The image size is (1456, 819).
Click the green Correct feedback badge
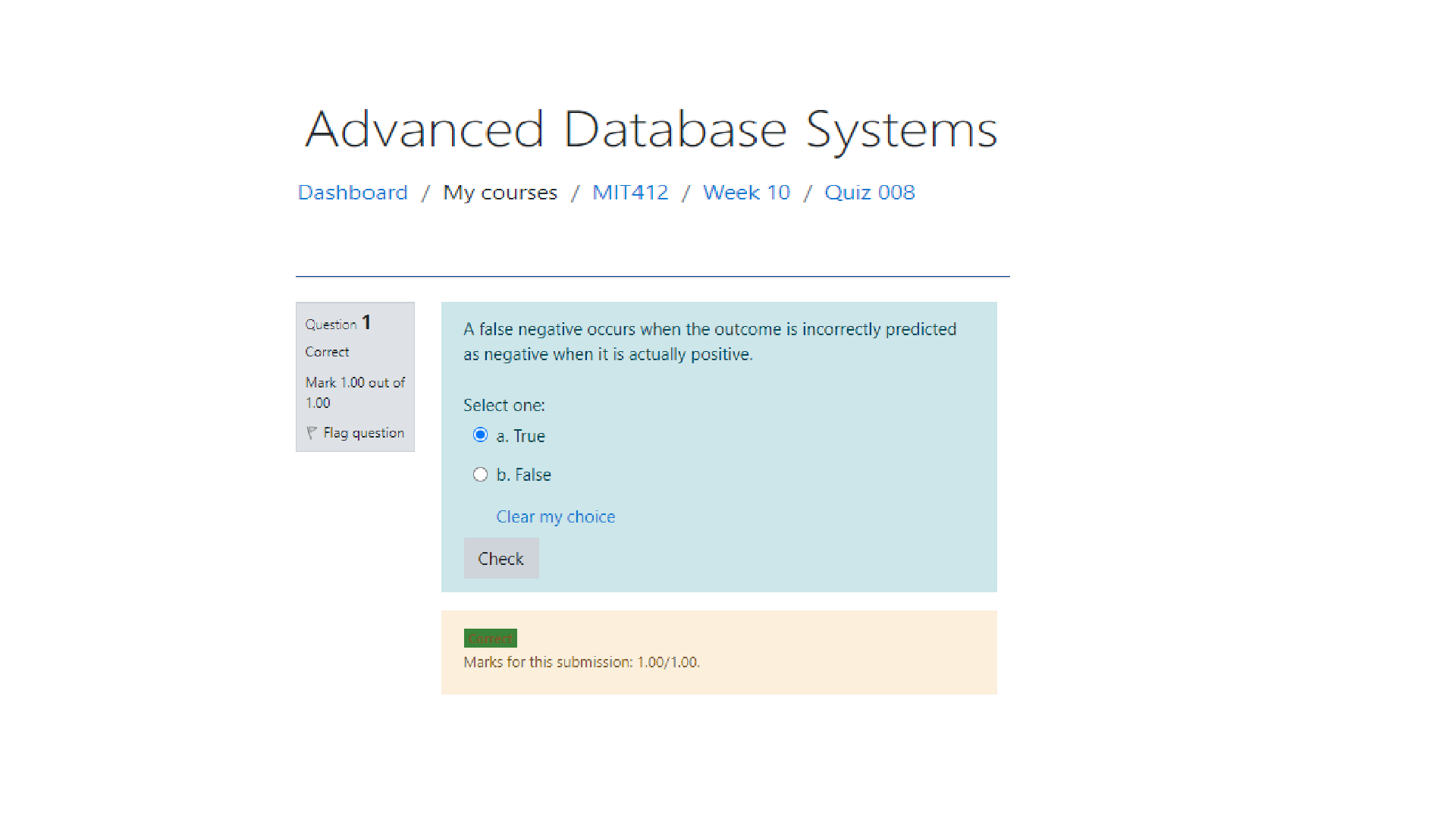[490, 639]
